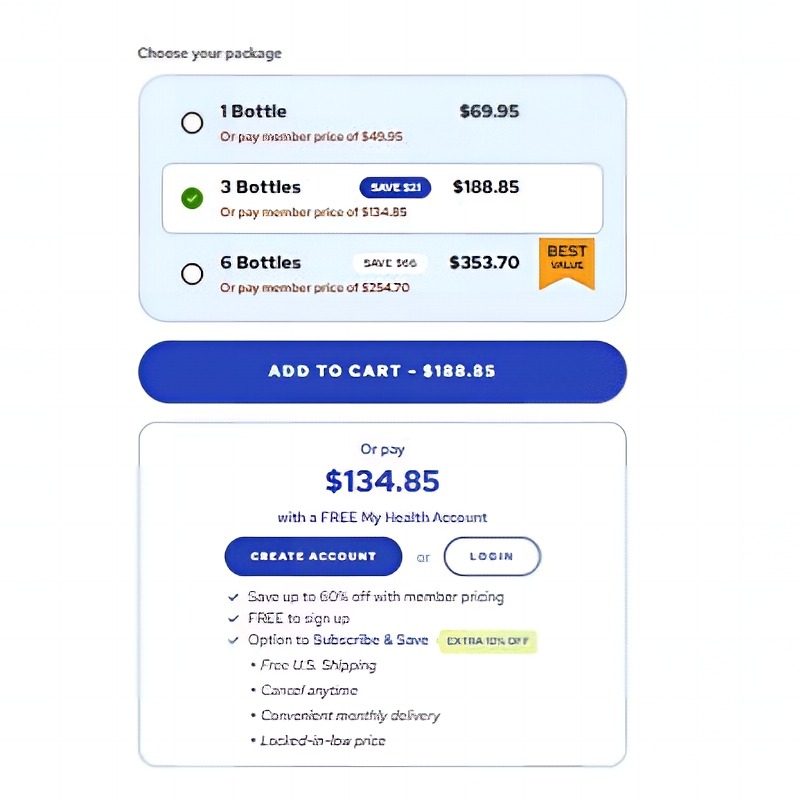Click the Create Account button
The width and height of the screenshot is (800, 800).
(x=313, y=556)
